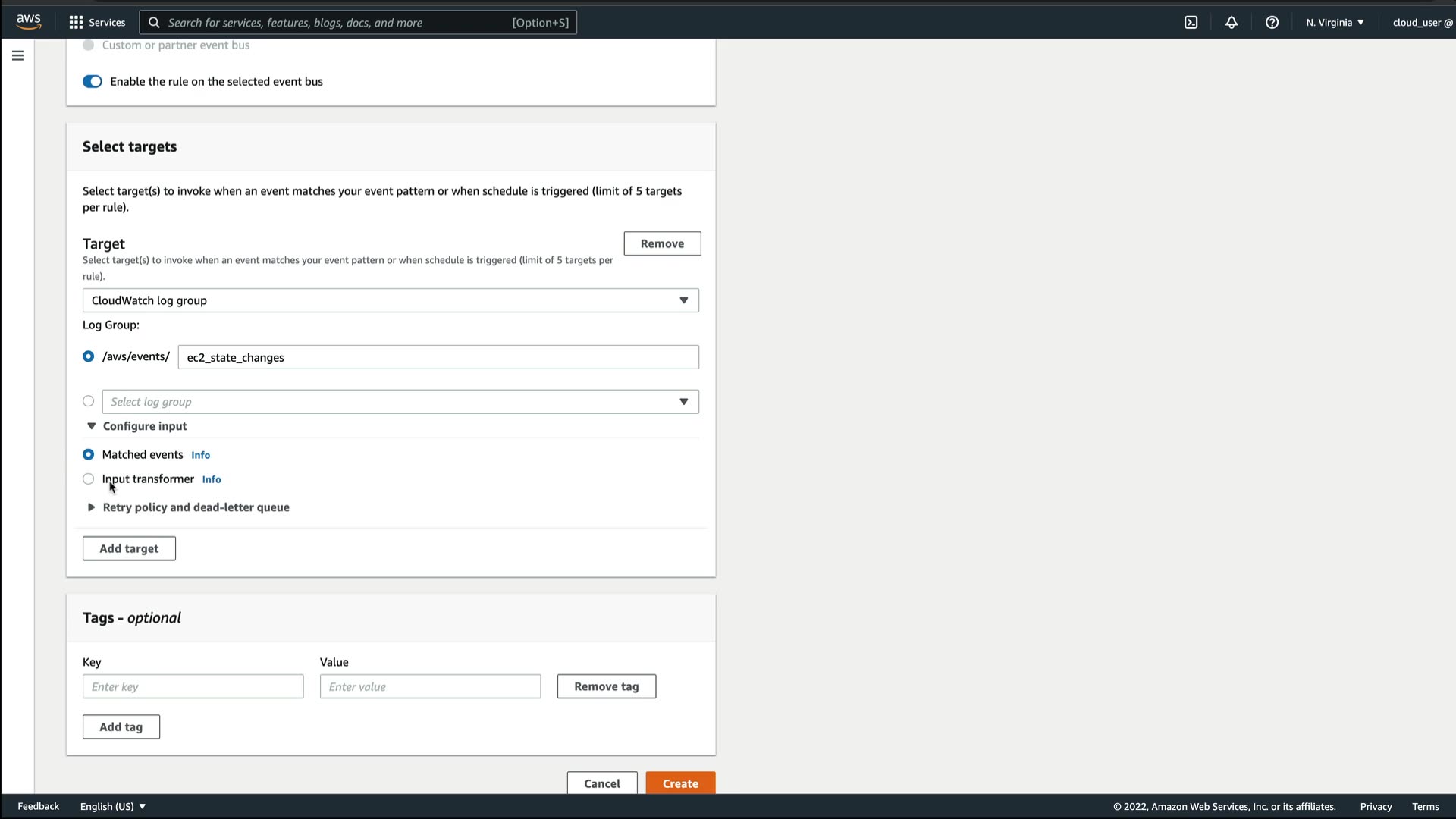Open the AWS home logo
Image resolution: width=1456 pixels, height=819 pixels.
click(x=29, y=22)
